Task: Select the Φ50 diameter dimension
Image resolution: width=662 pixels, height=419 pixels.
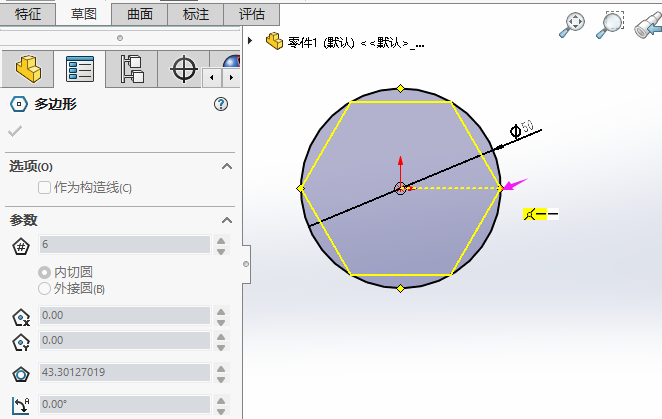Action: (x=522, y=129)
